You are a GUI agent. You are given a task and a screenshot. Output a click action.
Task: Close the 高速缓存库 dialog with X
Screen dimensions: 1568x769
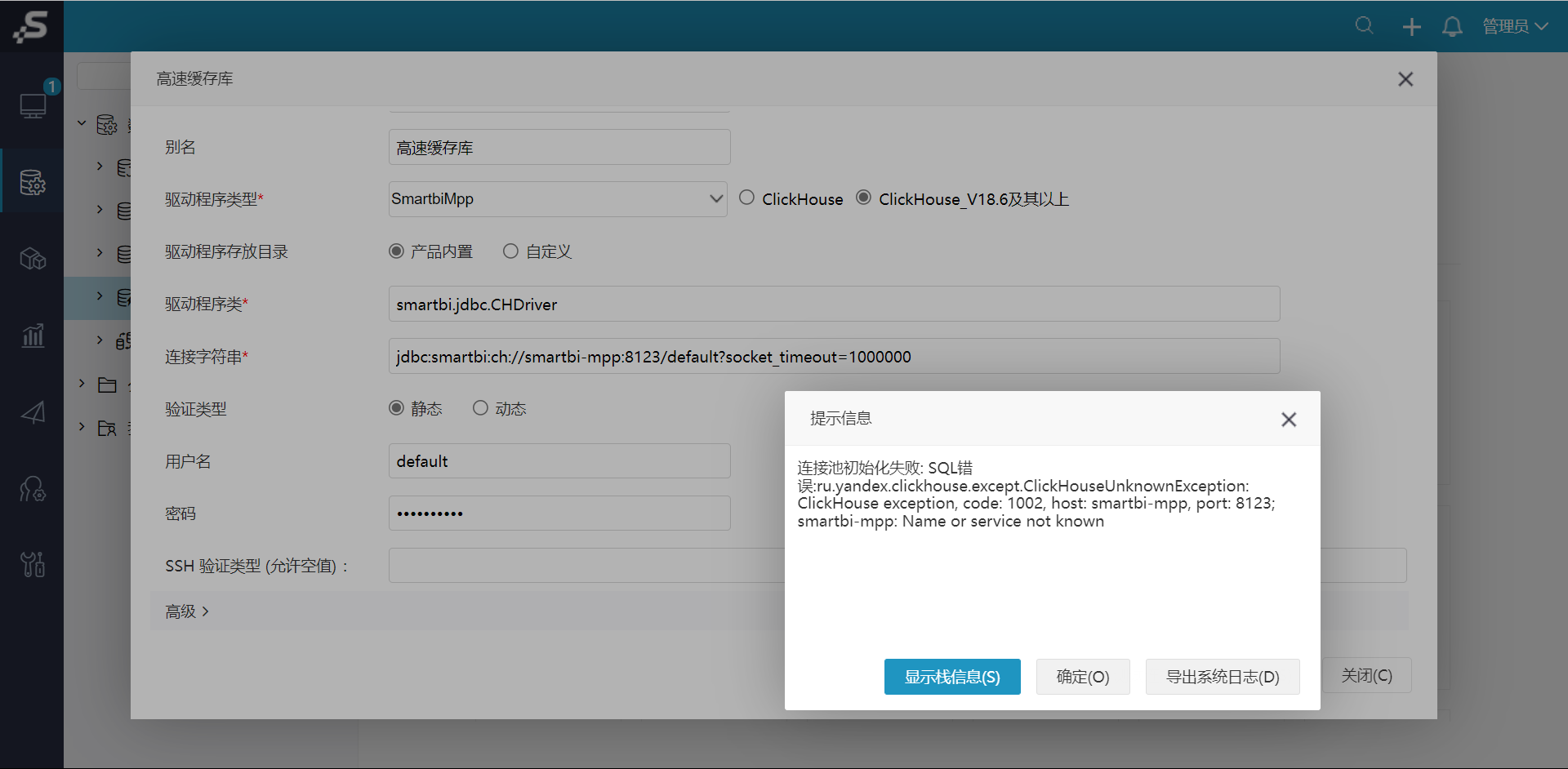(x=1405, y=79)
